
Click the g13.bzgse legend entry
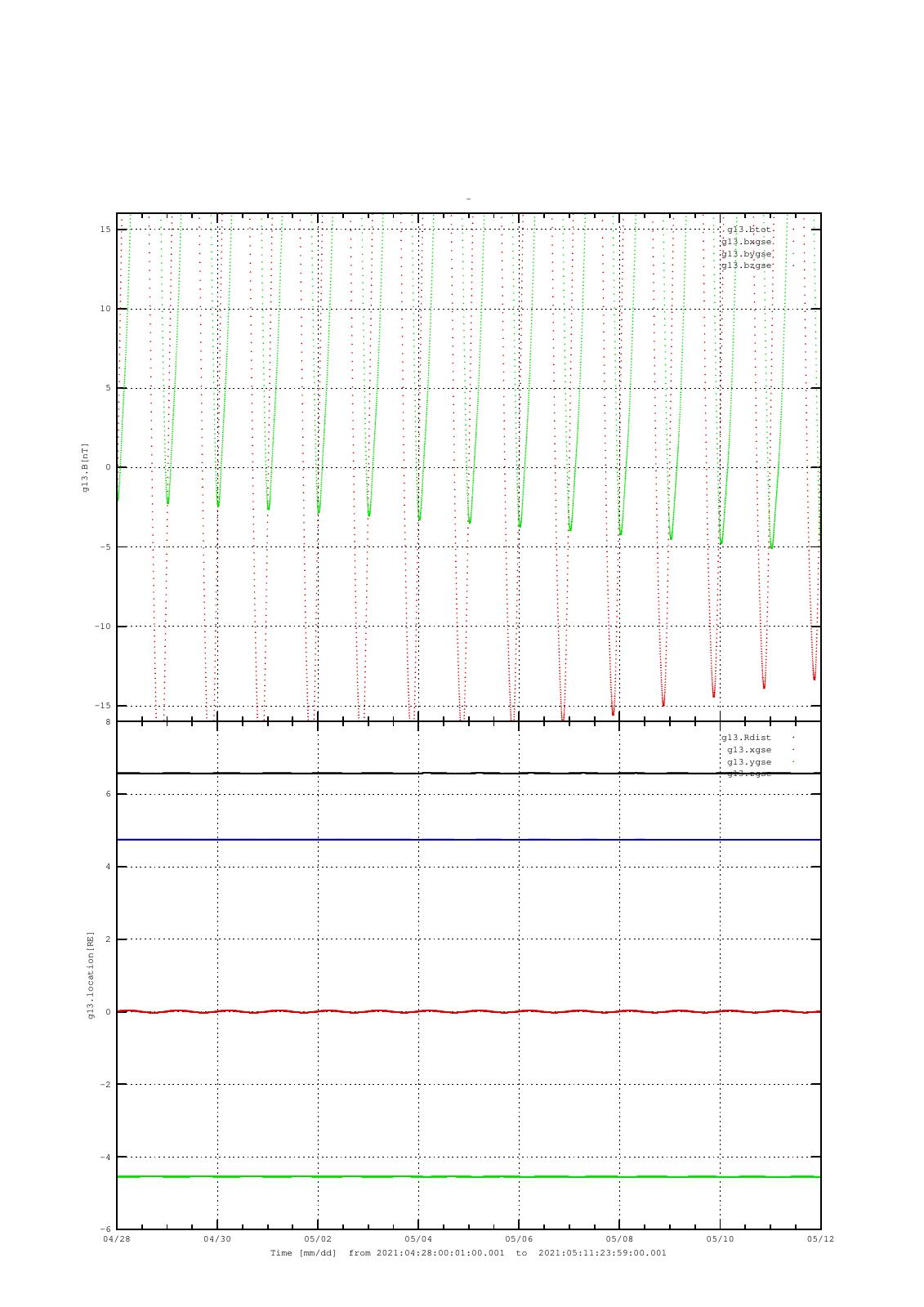tap(746, 265)
